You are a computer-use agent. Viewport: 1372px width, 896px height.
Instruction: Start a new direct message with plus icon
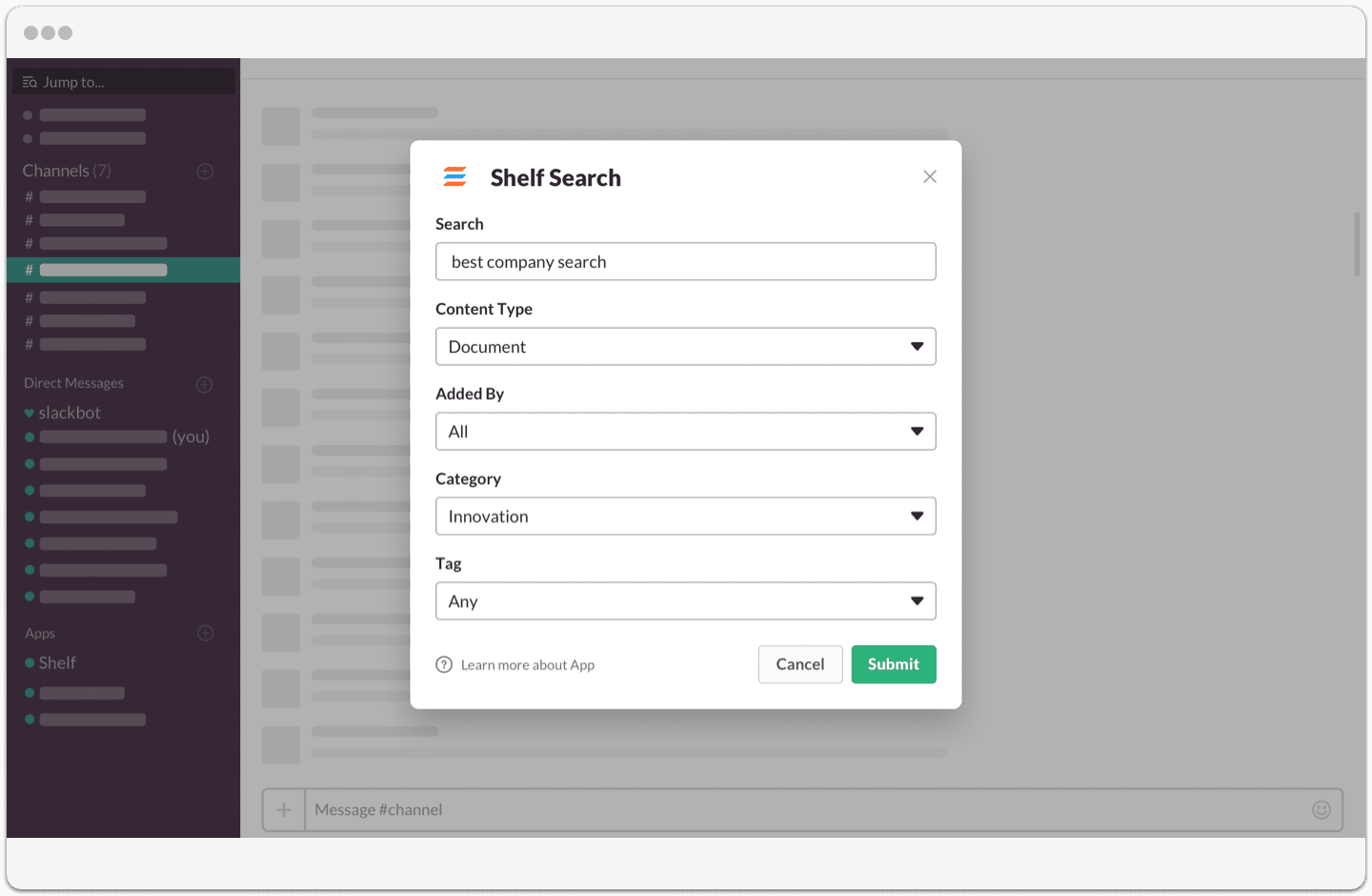[205, 384]
